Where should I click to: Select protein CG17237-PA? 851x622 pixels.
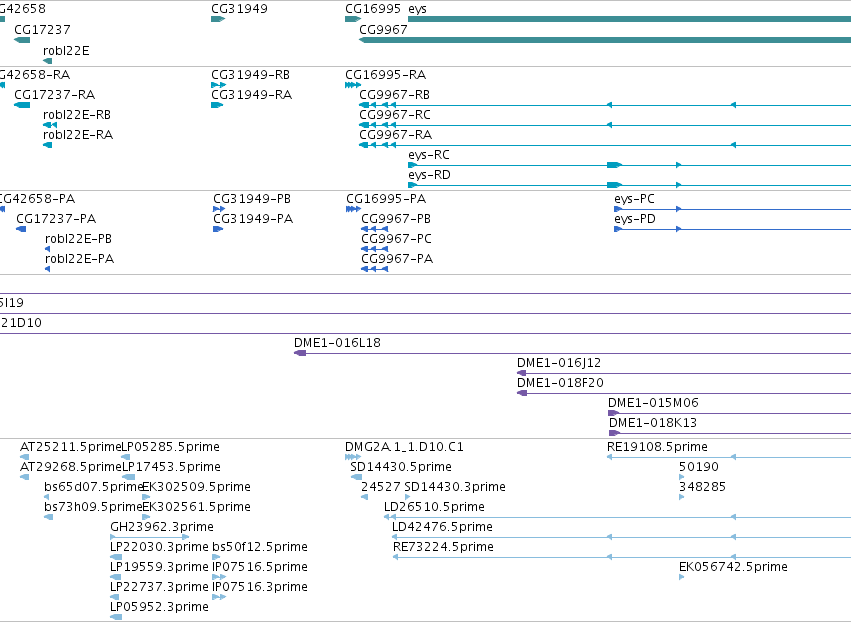click(x=56, y=219)
